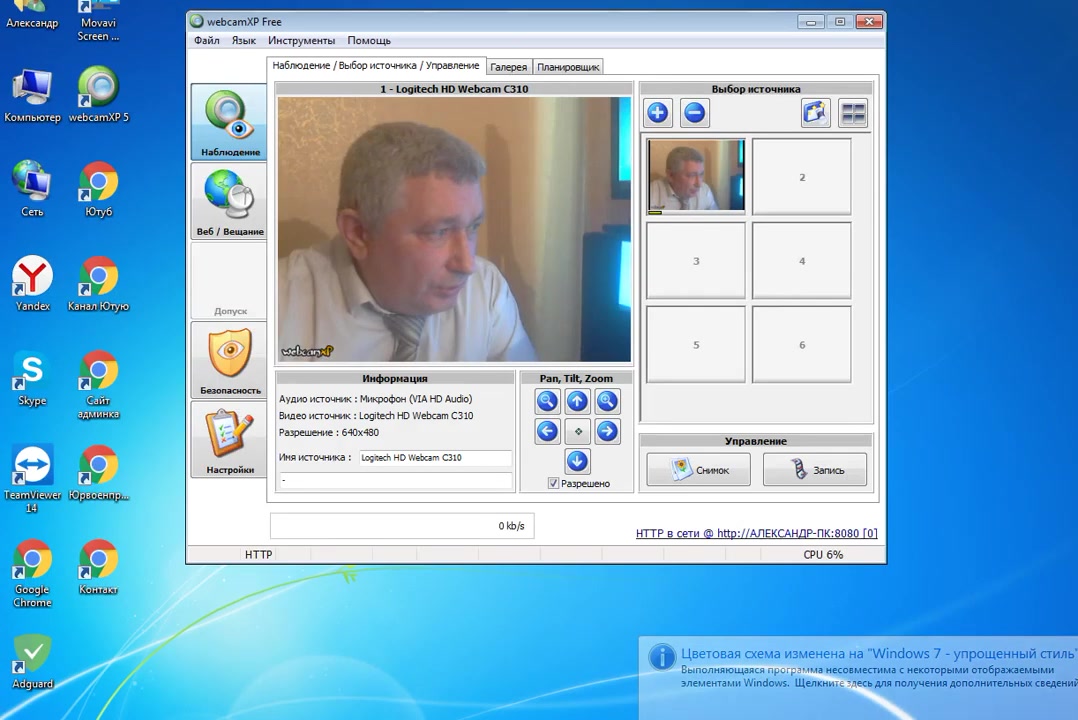The image size is (1078, 720).
Task: Click the "Микрофон (VIA HD Audio)" audio source text
Action: (x=416, y=399)
